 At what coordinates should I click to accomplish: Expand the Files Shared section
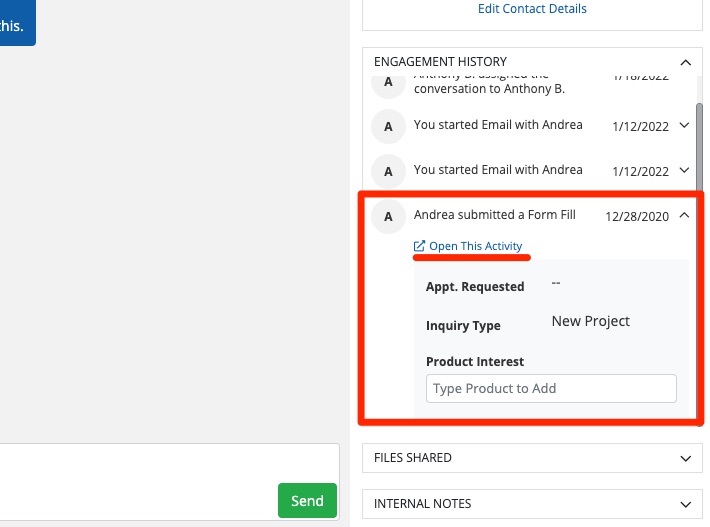pyautogui.click(x=685, y=458)
